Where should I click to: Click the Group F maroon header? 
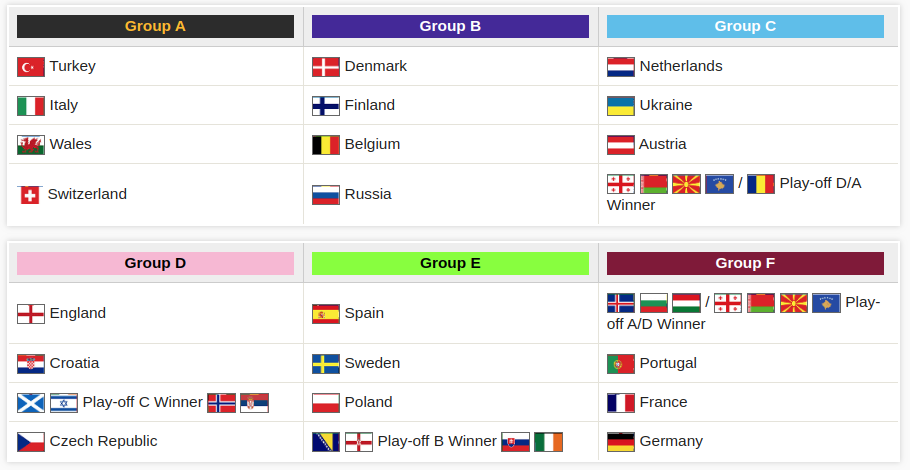point(745,263)
